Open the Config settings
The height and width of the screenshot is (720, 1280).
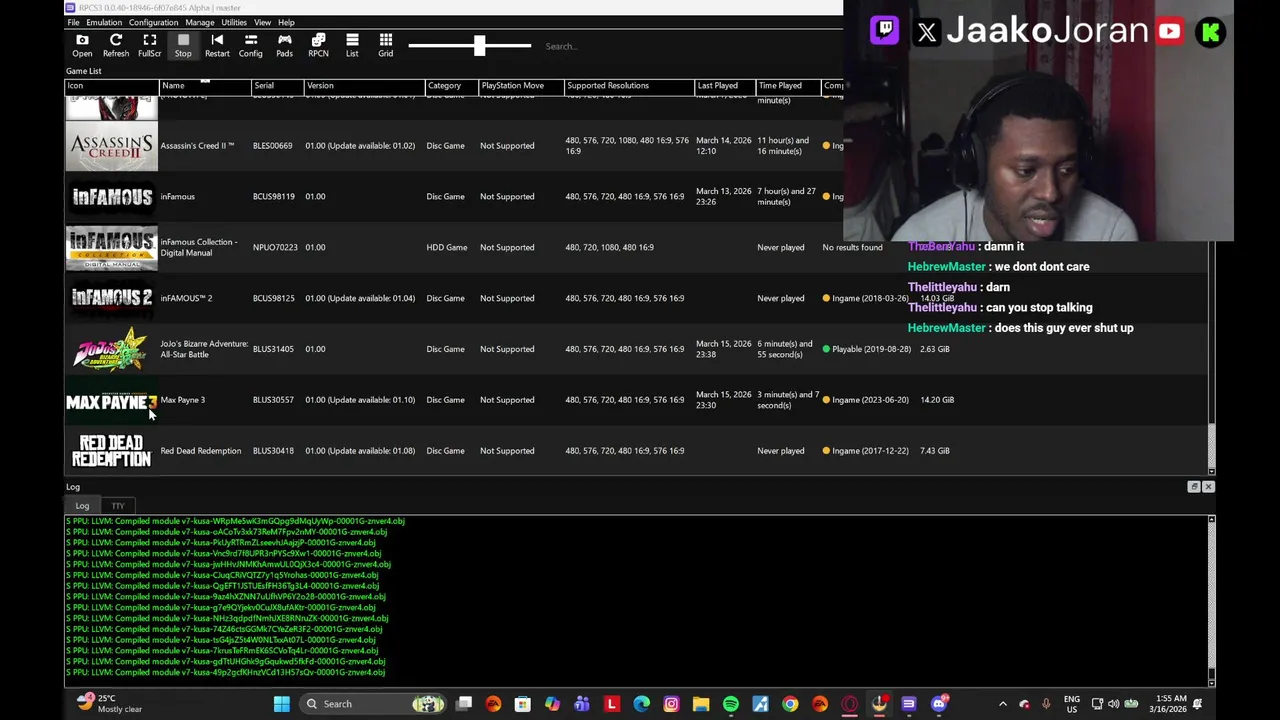tap(251, 45)
